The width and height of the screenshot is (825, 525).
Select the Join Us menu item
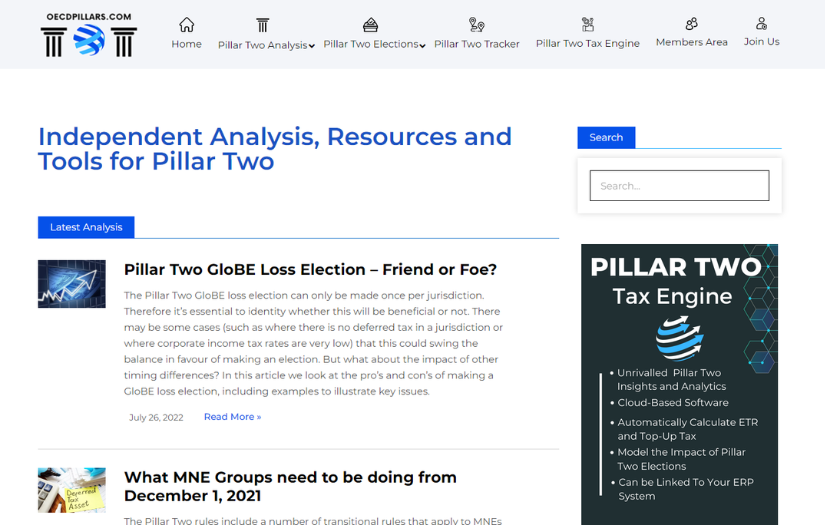point(761,42)
